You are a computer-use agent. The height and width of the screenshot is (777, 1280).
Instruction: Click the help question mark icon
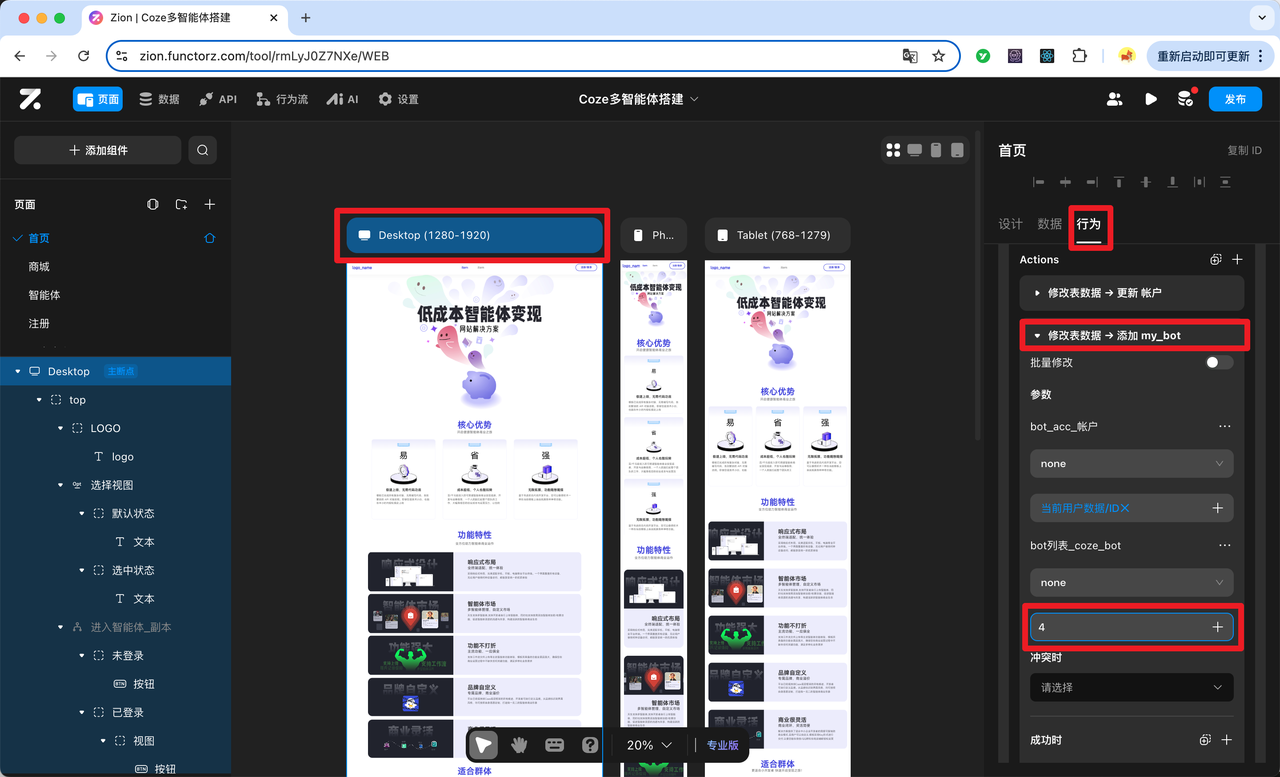[x=590, y=745]
